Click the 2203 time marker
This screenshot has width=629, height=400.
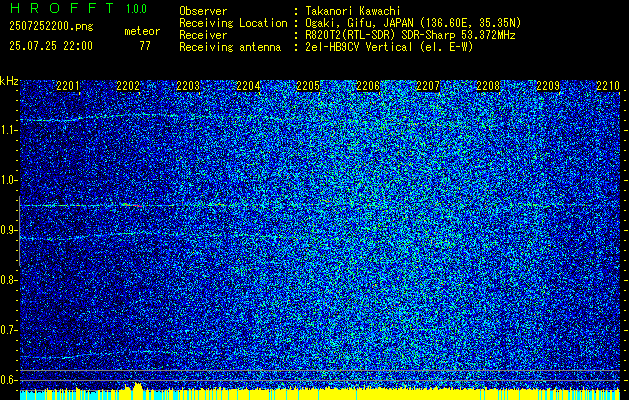(188, 86)
